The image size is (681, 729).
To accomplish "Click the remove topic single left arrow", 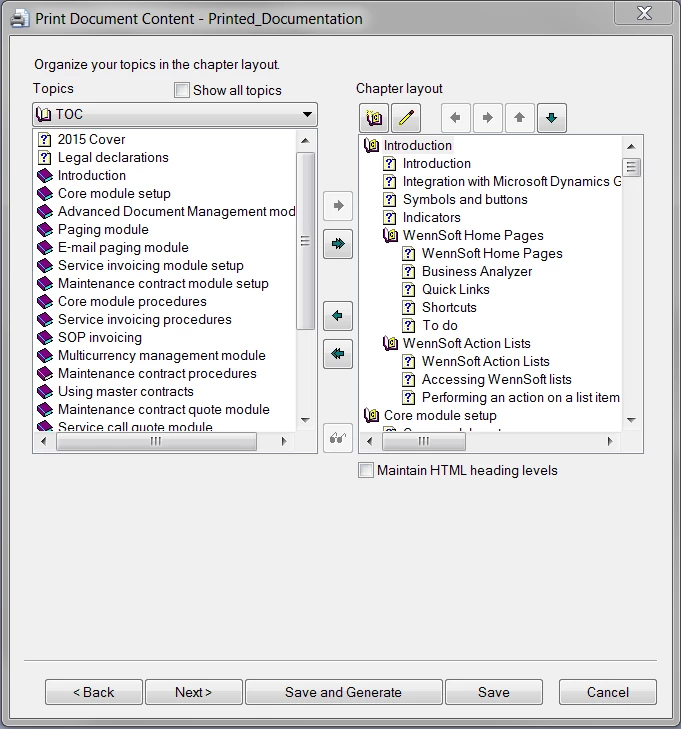I will (338, 316).
